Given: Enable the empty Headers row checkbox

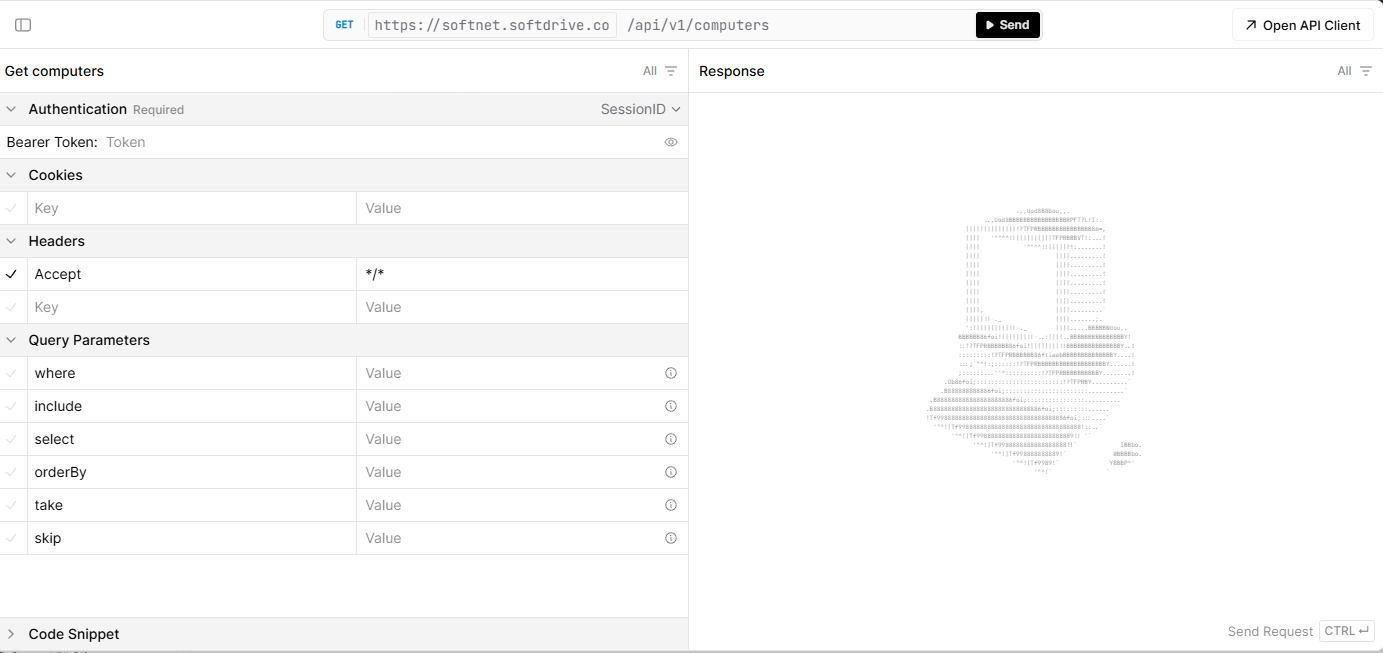Looking at the screenshot, I should click(x=12, y=307).
